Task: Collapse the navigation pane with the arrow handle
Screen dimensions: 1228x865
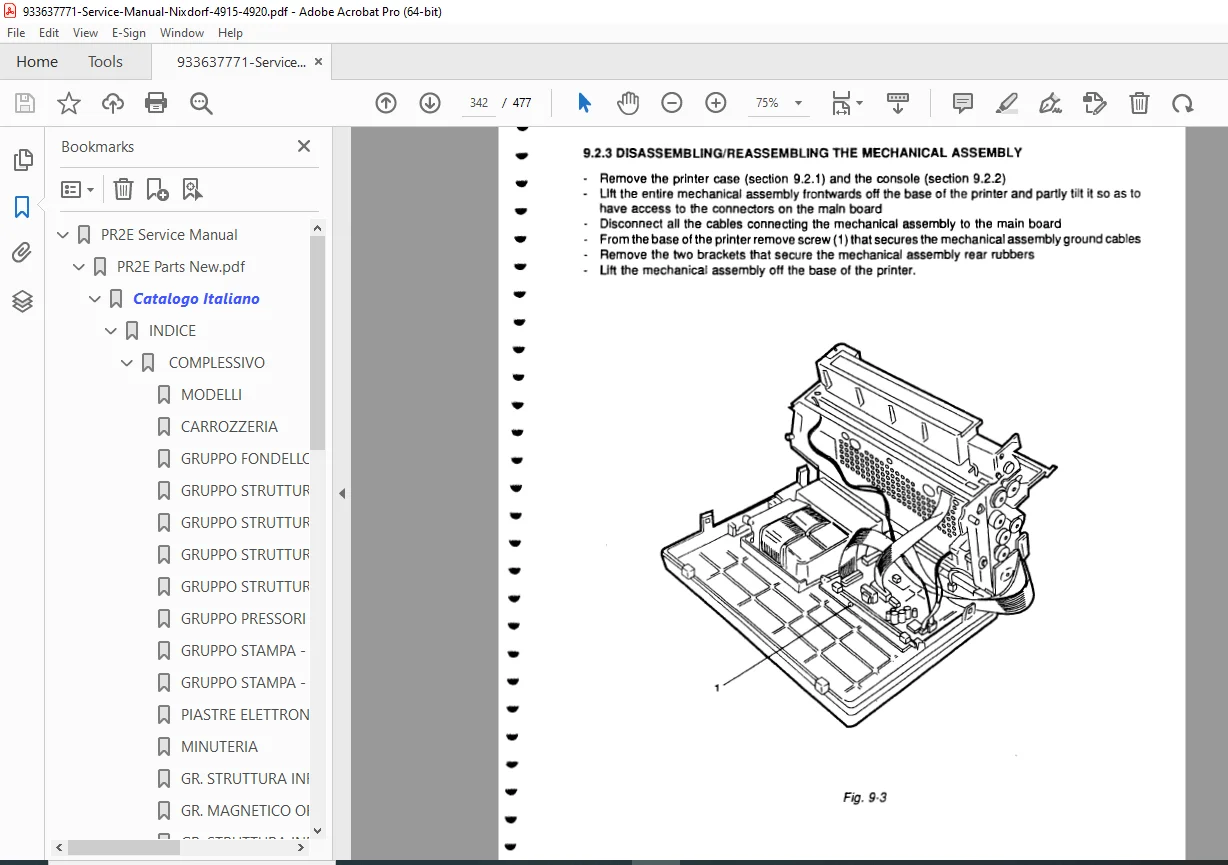Action: [342, 493]
